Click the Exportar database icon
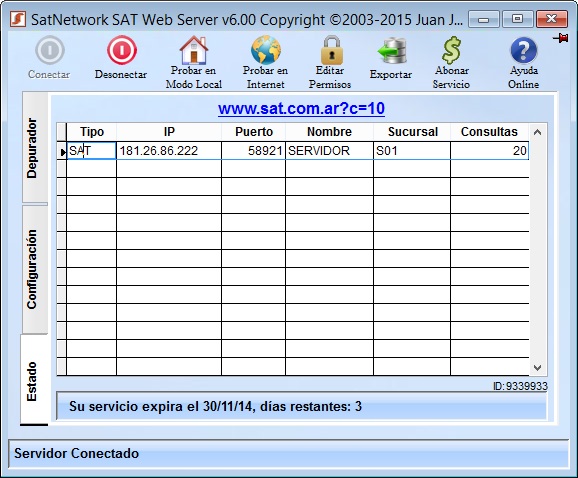The height and width of the screenshot is (478, 578). pos(392,50)
